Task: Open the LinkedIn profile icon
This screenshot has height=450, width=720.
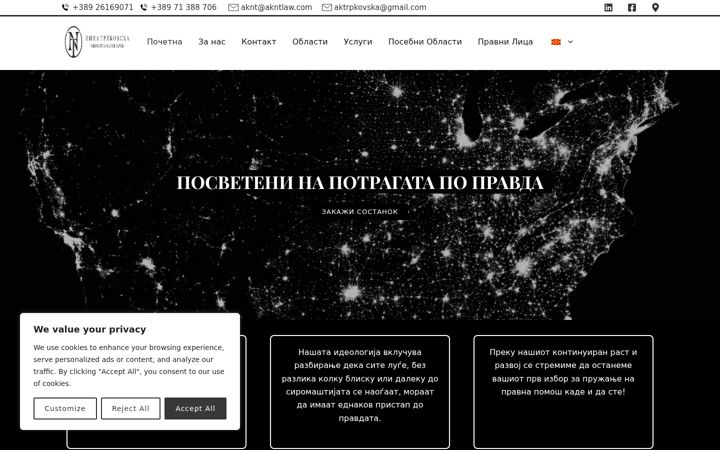Action: (x=608, y=7)
